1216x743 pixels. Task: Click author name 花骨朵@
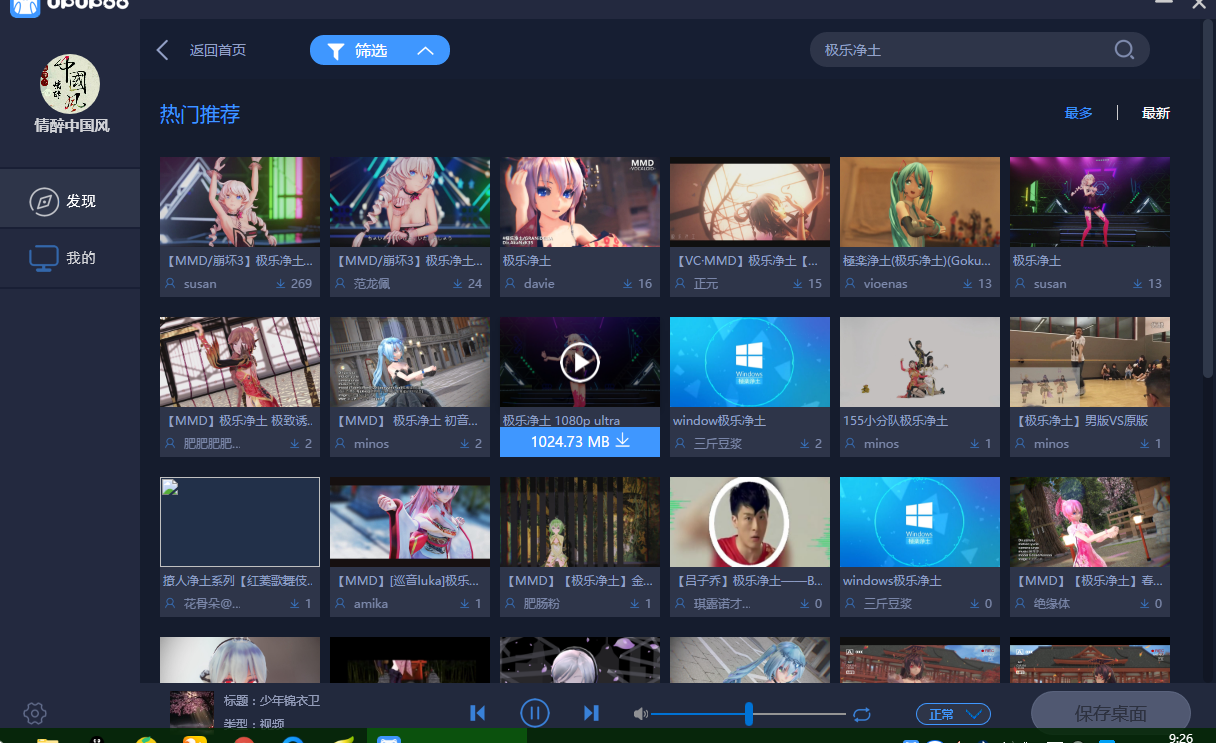[213, 604]
